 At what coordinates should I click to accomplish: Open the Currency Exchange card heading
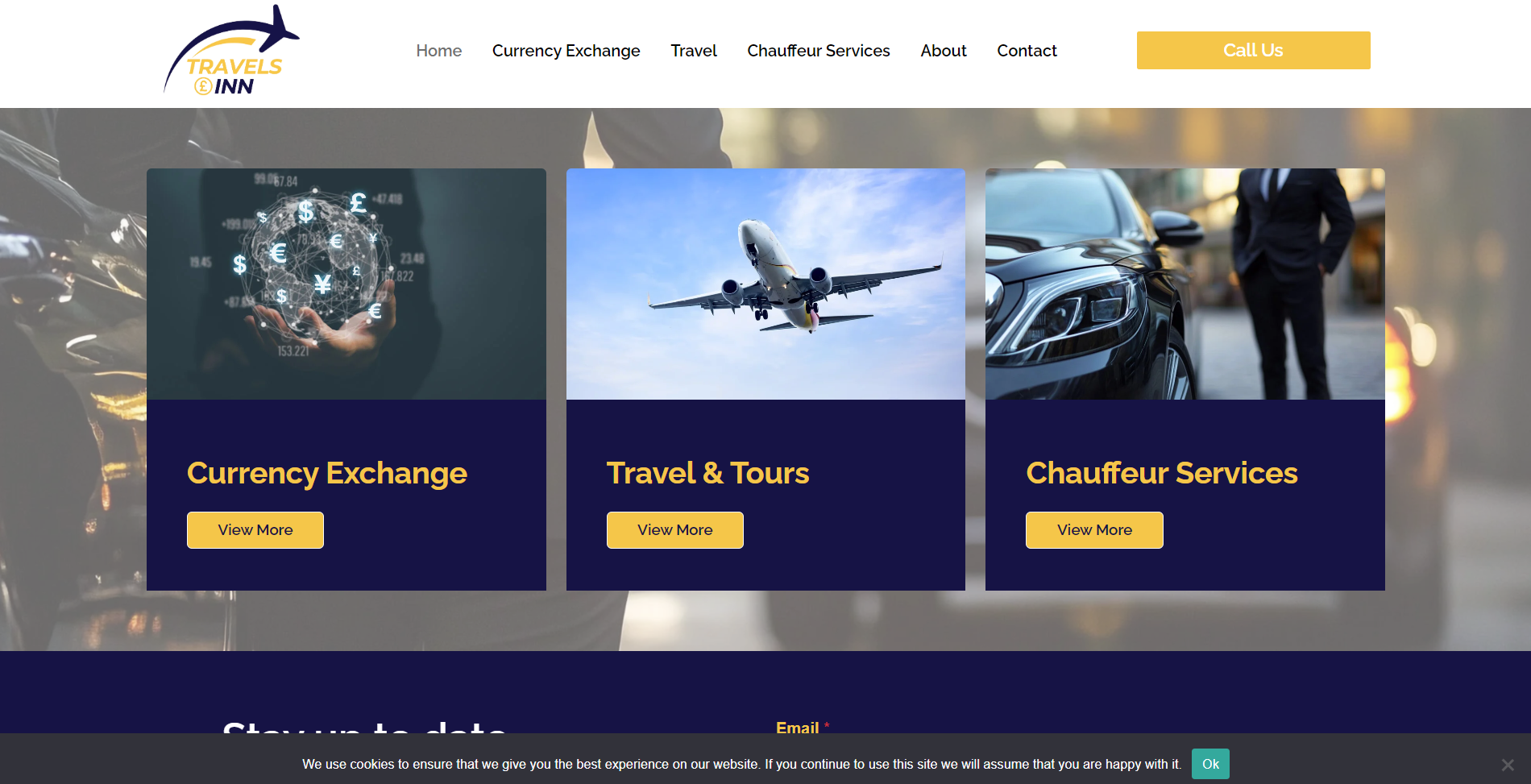click(327, 473)
